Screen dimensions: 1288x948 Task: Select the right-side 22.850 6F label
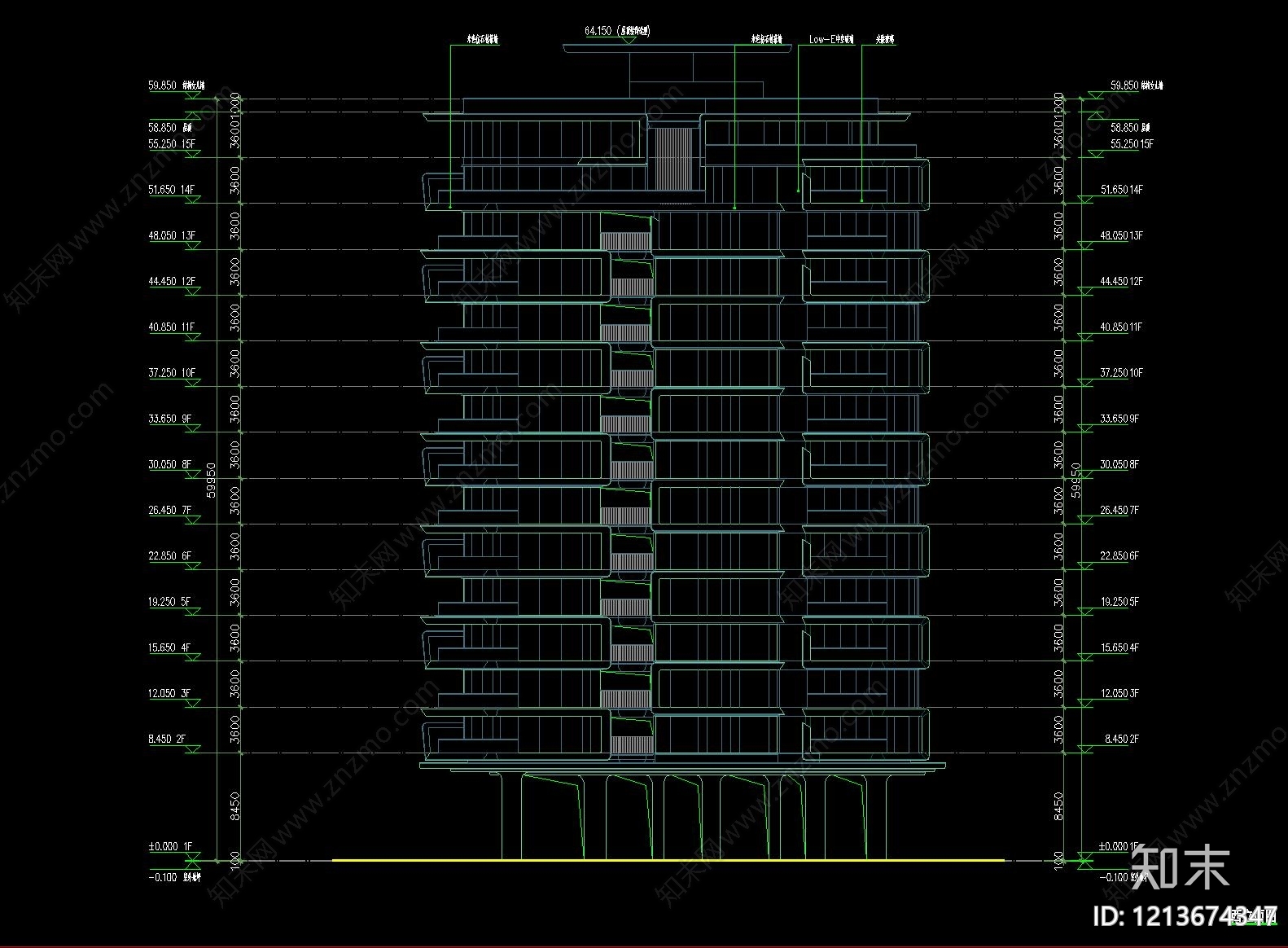click(1119, 556)
